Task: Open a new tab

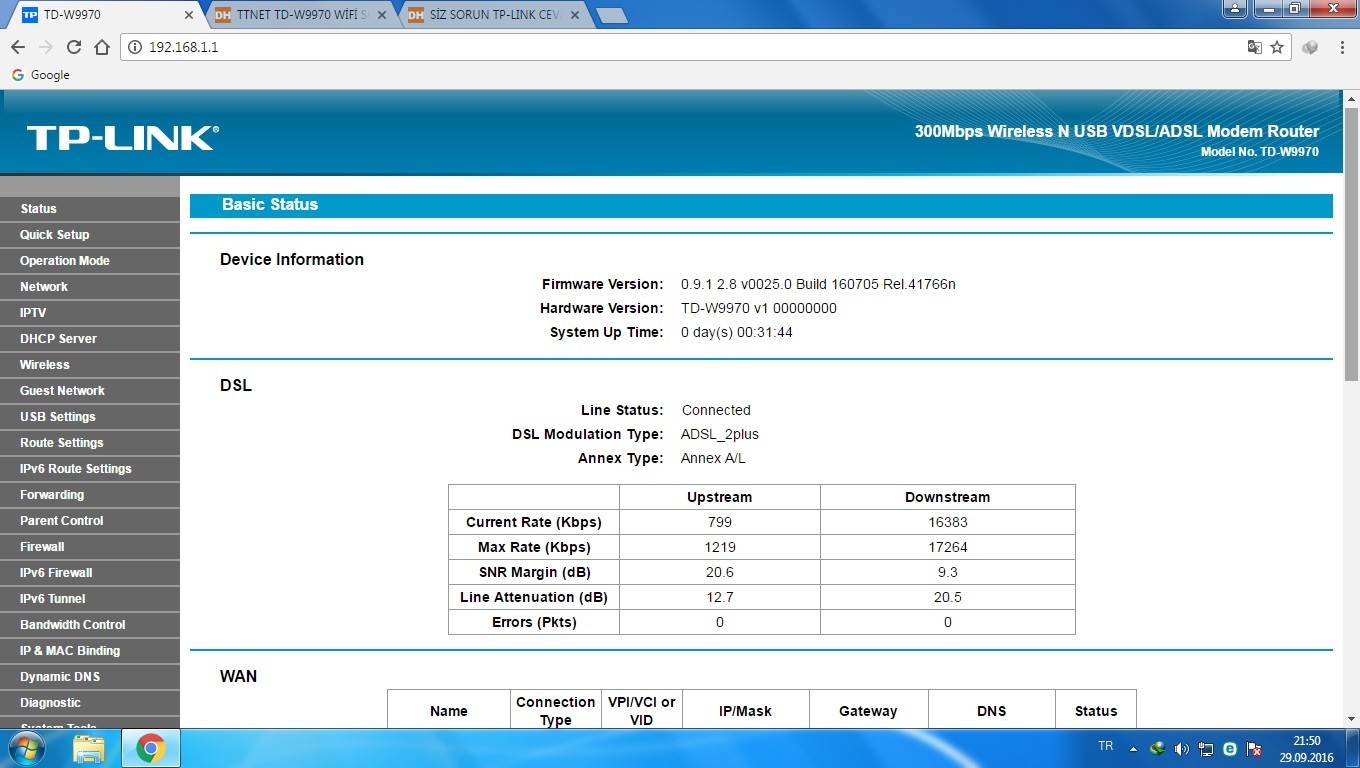Action: [611, 15]
